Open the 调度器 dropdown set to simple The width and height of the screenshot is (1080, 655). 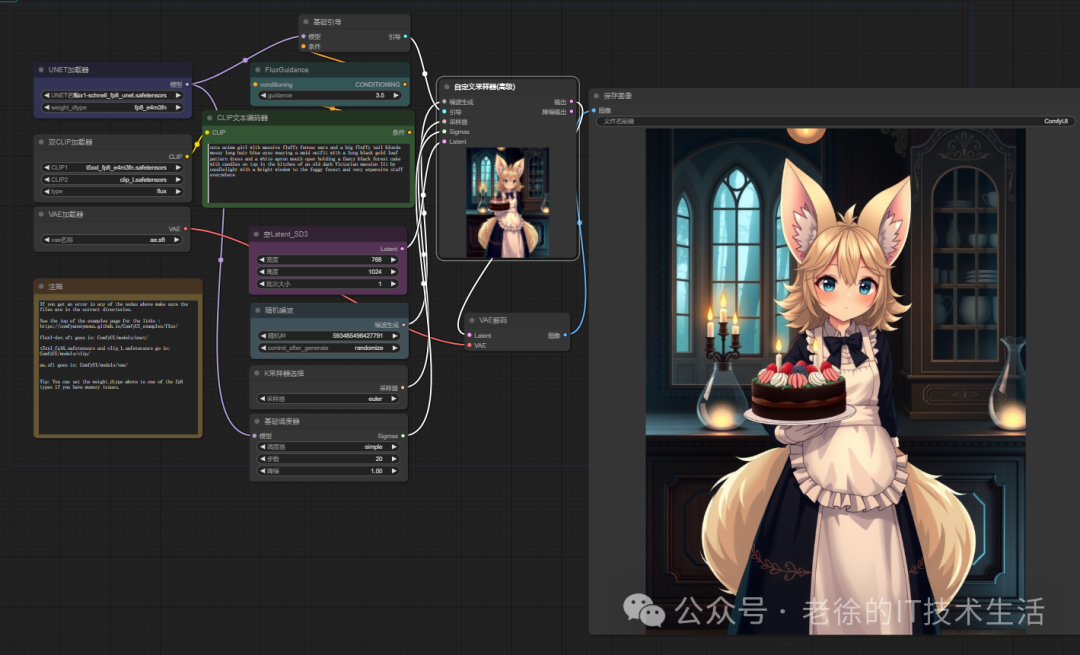tap(328, 447)
